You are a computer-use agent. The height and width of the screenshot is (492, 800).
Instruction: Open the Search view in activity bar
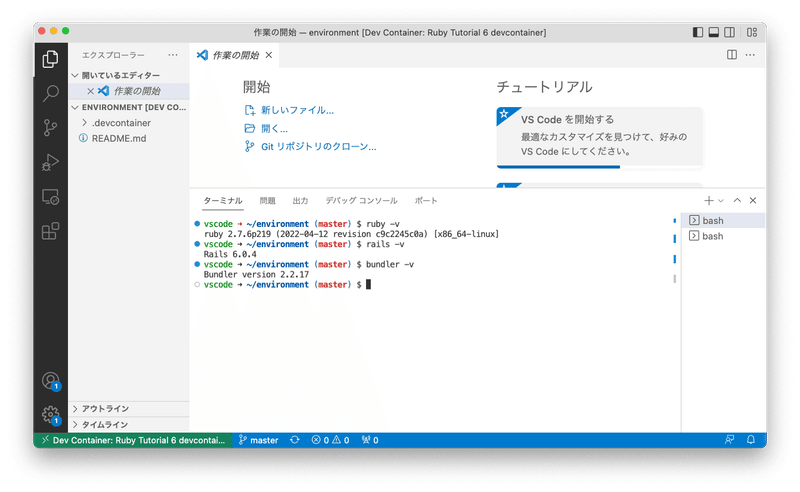[x=50, y=93]
